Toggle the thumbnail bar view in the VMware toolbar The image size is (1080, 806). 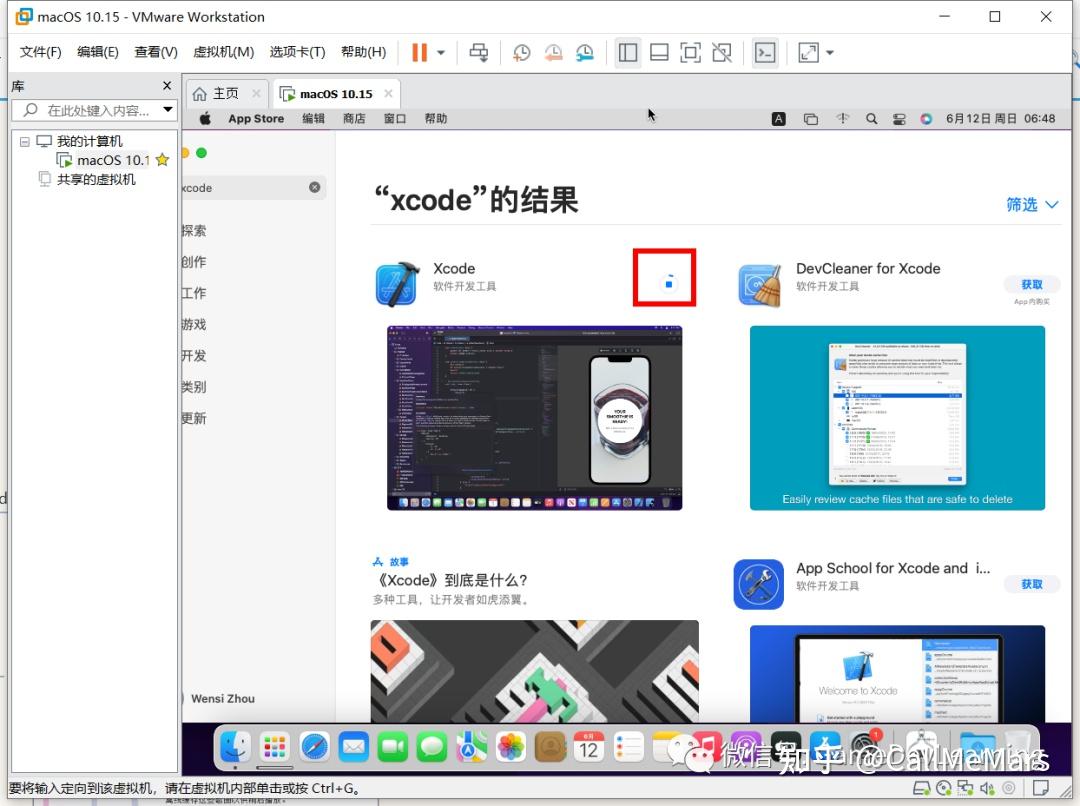pos(659,52)
